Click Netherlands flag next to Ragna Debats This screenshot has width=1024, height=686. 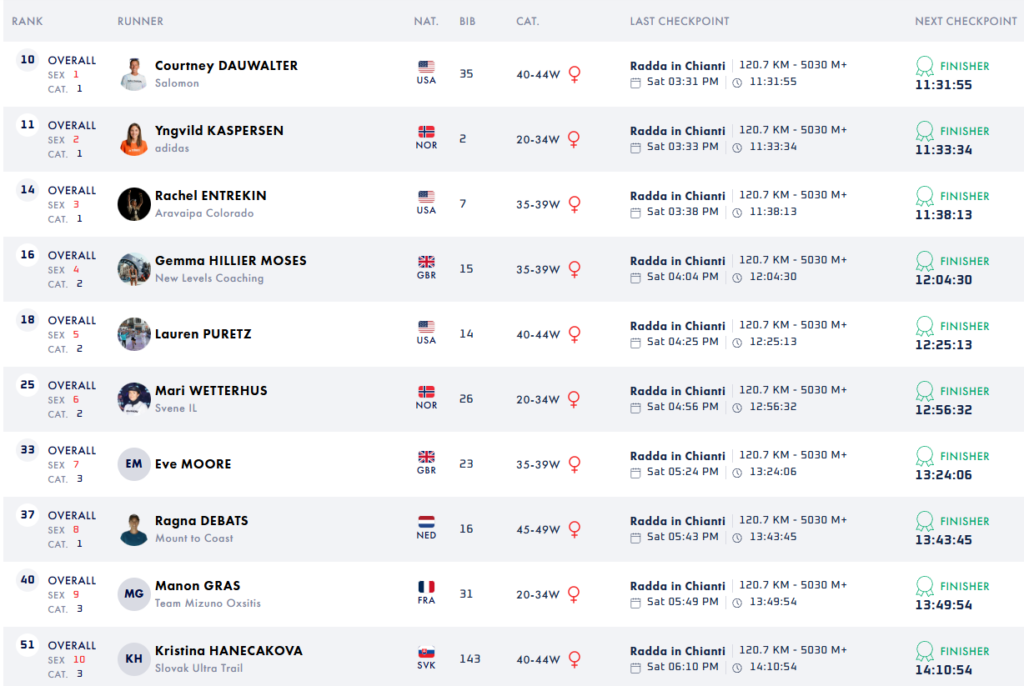click(426, 522)
